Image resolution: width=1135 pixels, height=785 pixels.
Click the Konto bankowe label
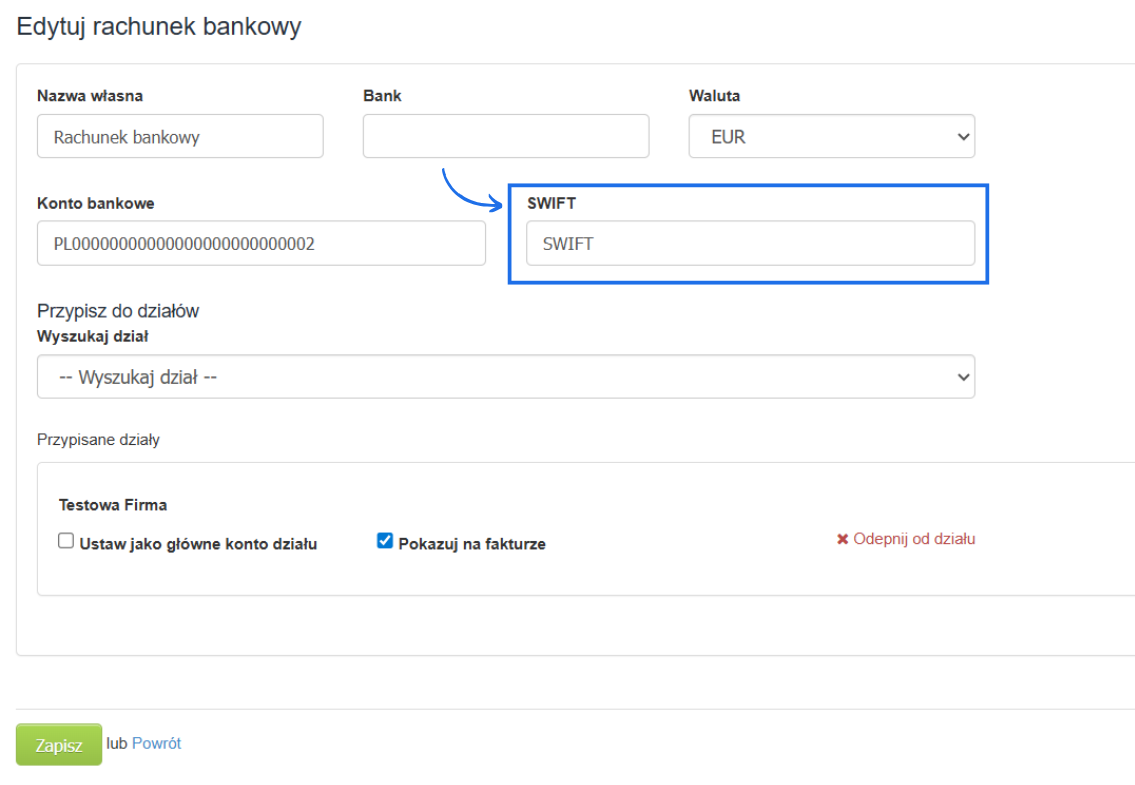coord(96,203)
